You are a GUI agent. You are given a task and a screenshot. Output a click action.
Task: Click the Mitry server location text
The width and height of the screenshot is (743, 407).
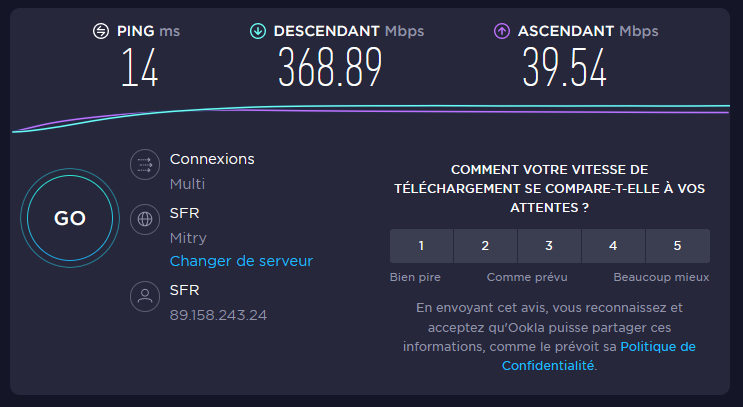pos(188,238)
